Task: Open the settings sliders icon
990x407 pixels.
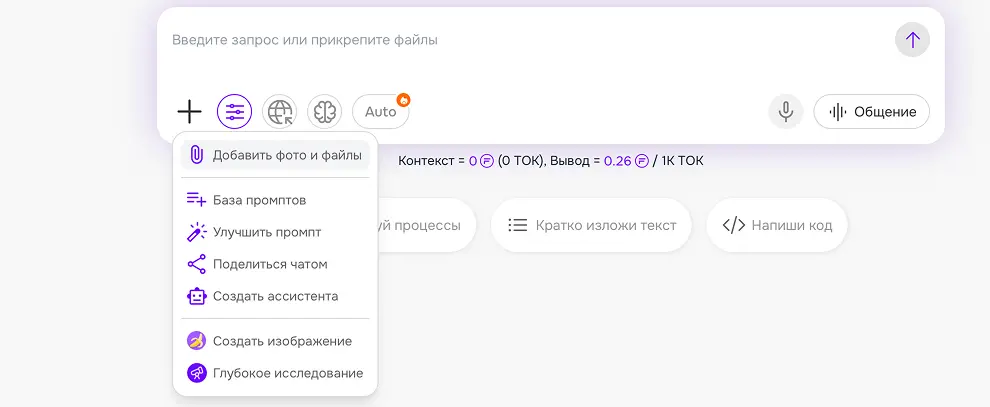Action: (234, 112)
